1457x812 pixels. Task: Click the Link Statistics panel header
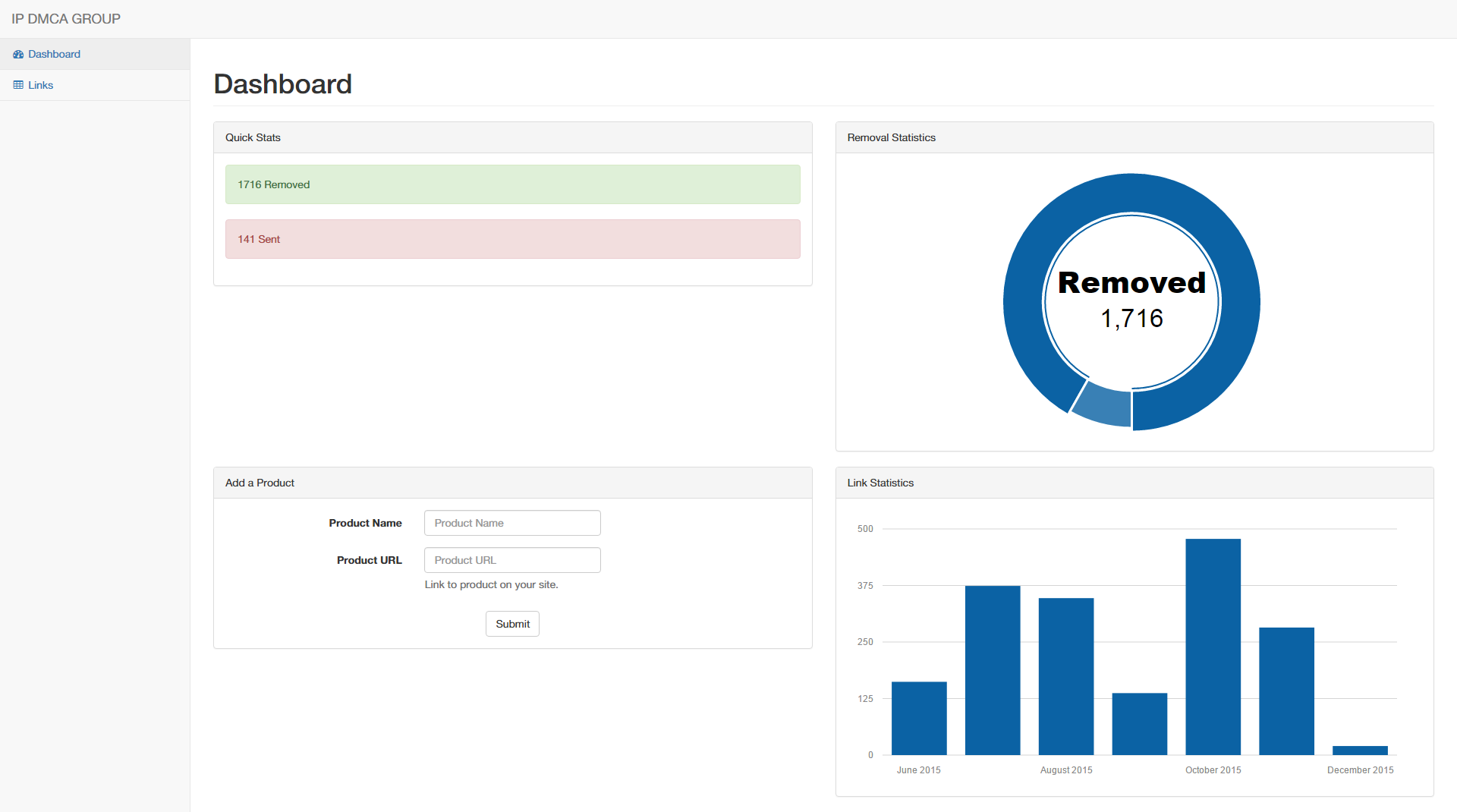1134,483
